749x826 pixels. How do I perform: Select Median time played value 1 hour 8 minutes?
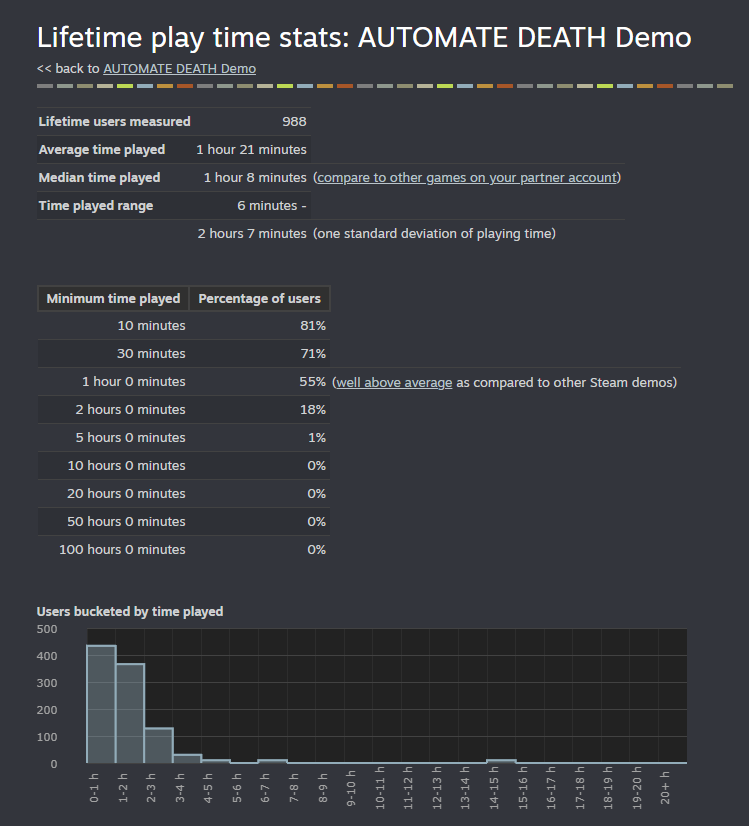[255, 178]
